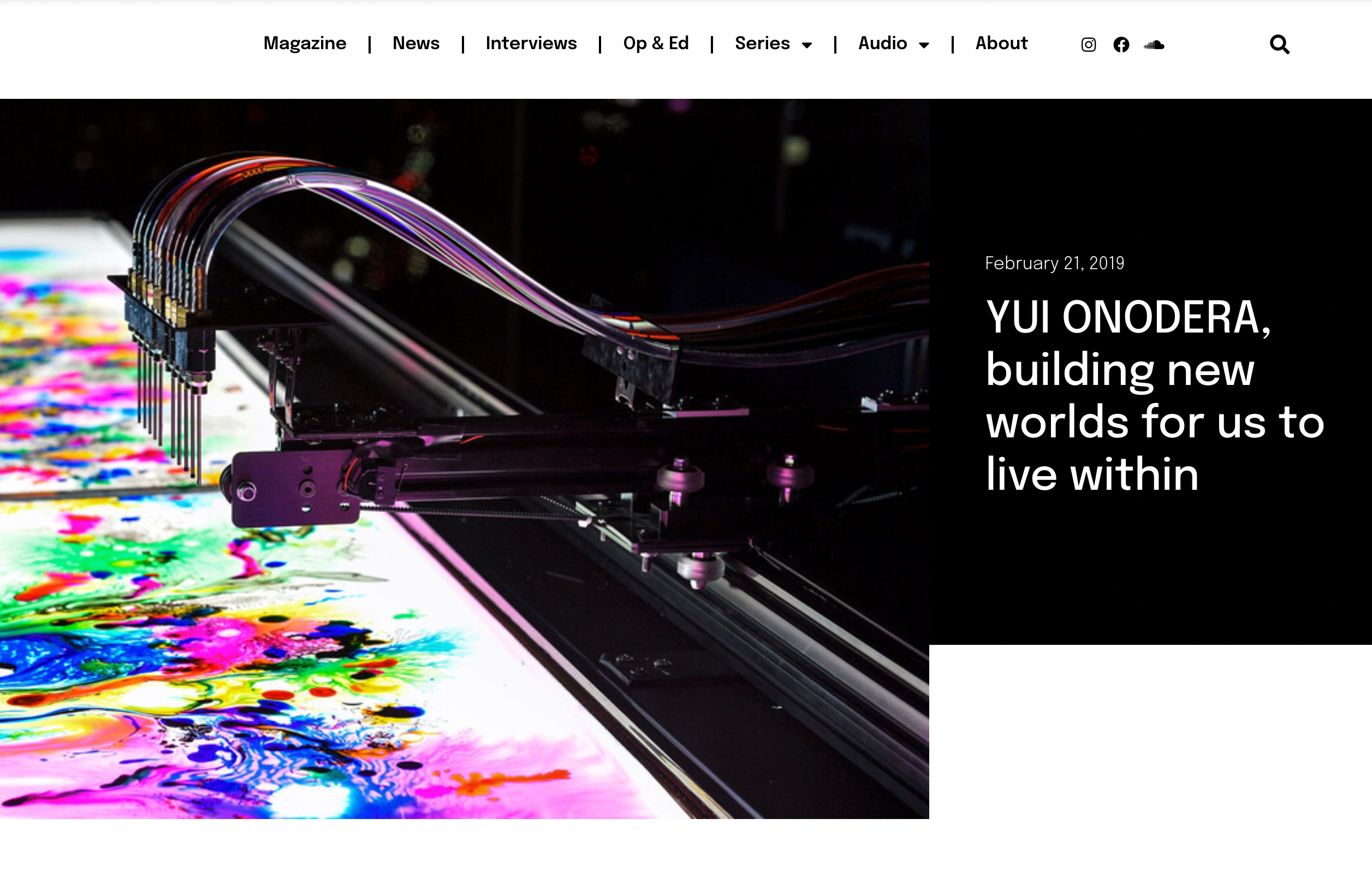Click the caret arrow beside Audio
Screen dimensions: 1372x872
(924, 45)
